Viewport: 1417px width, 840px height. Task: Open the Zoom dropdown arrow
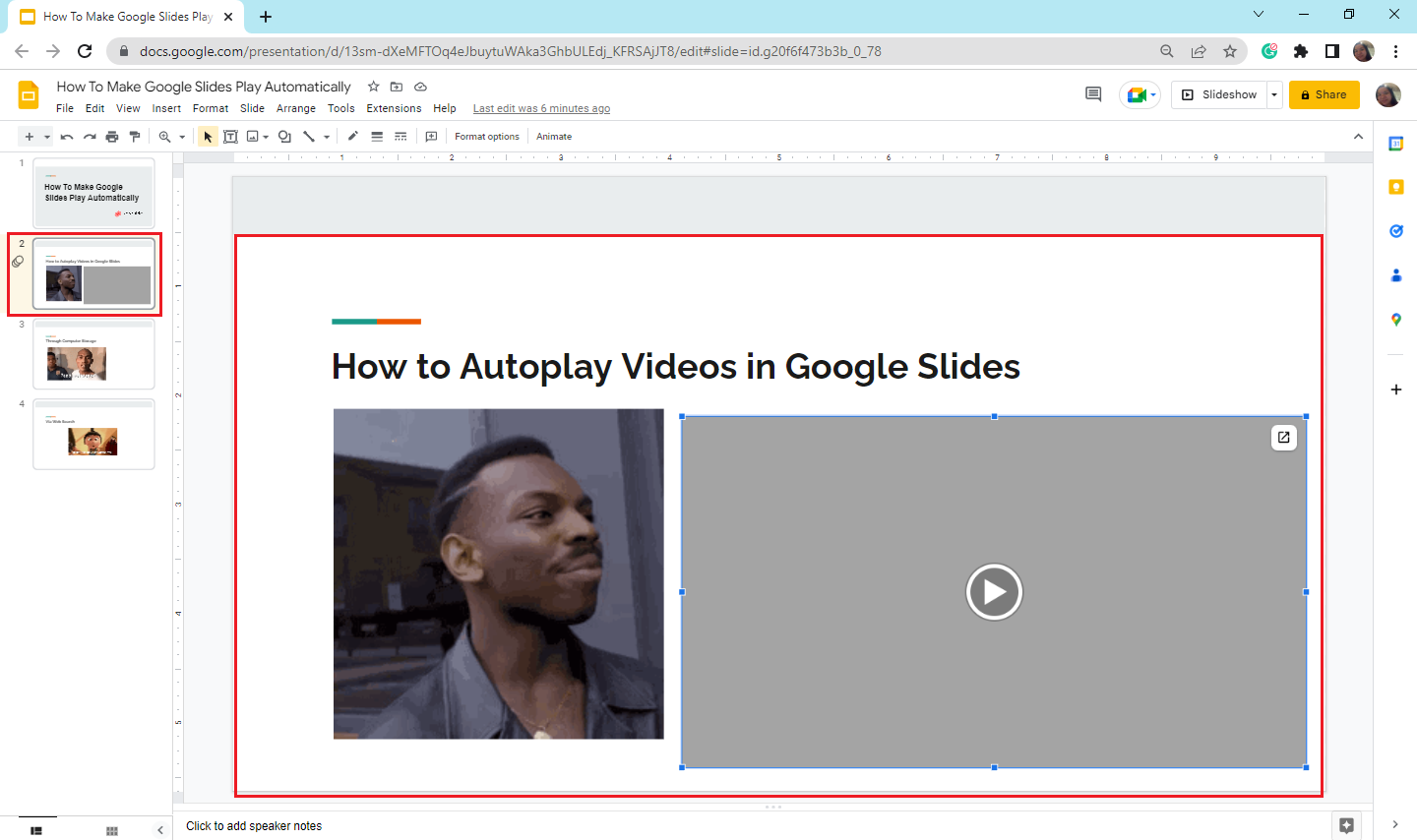(x=183, y=136)
